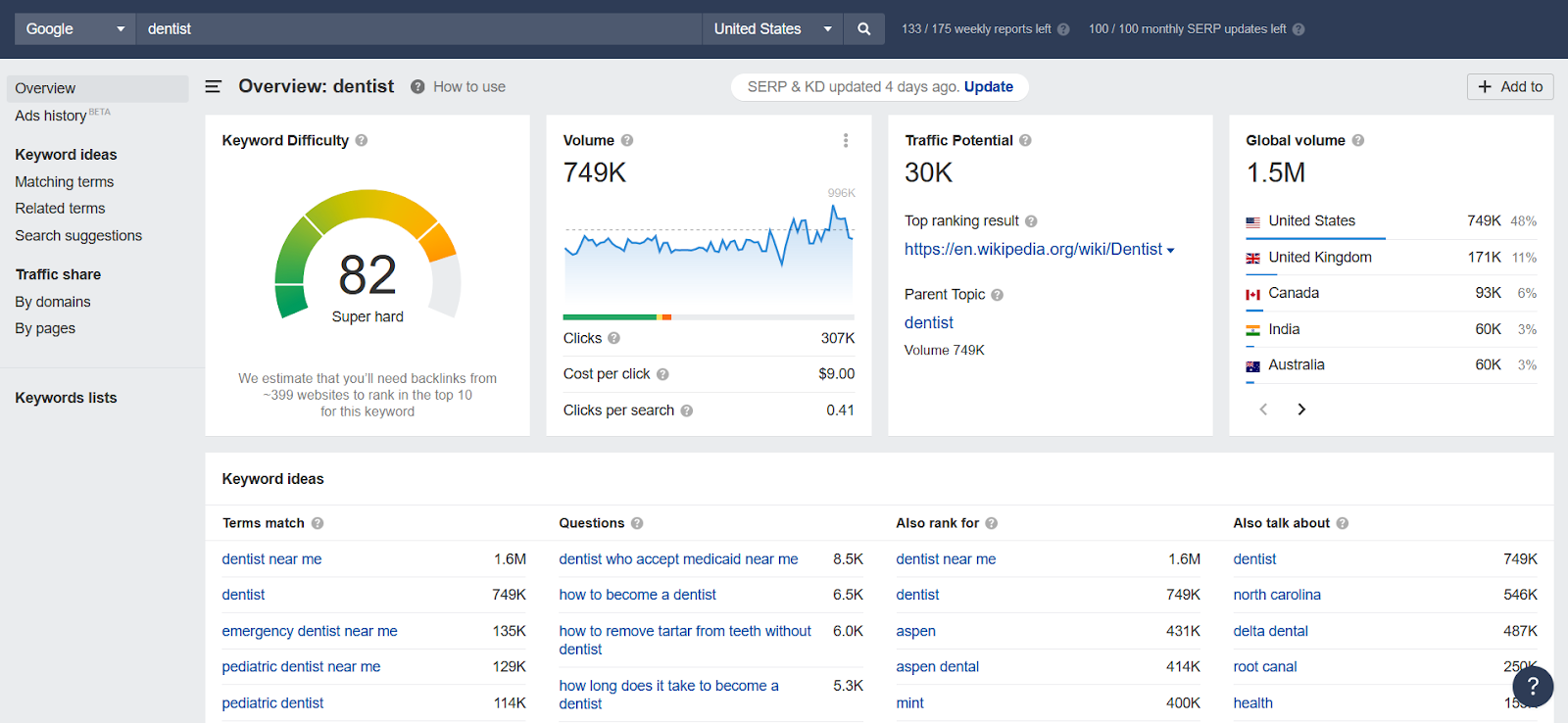Open the United States country dropdown

[x=772, y=28]
